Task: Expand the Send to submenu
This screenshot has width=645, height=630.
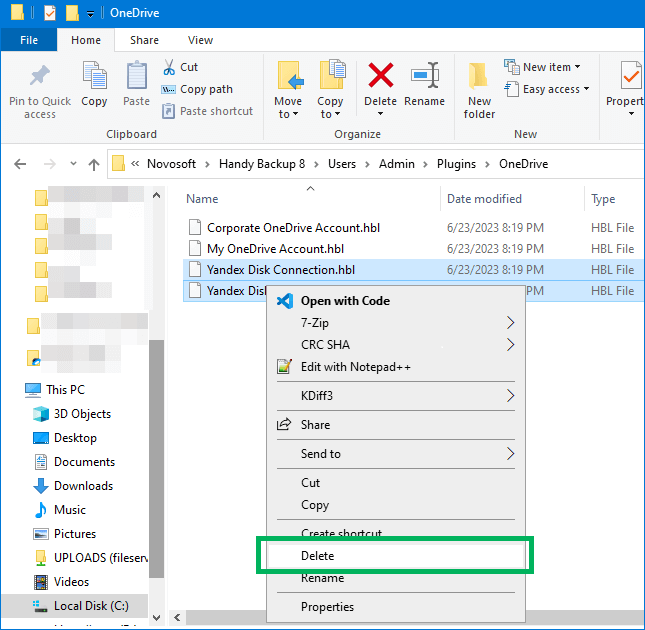Action: point(510,454)
